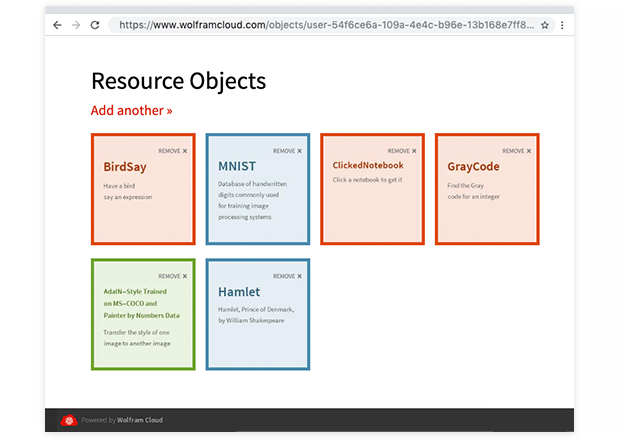This screenshot has width=620, height=440.
Task: Click 'Hamlet, Prince of Denmark' description
Action: (x=256, y=315)
